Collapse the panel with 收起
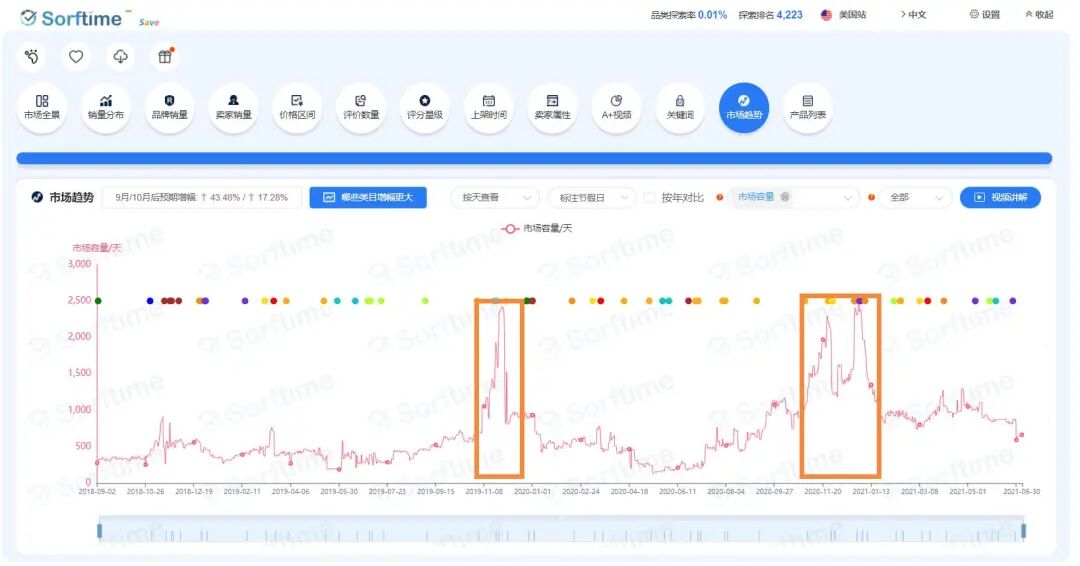The width and height of the screenshot is (1080, 566). (1039, 14)
